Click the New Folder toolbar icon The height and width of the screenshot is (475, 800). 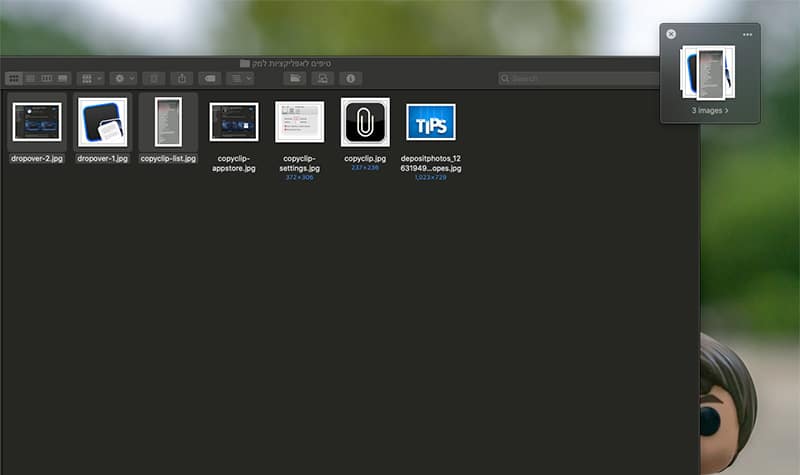(x=294, y=78)
